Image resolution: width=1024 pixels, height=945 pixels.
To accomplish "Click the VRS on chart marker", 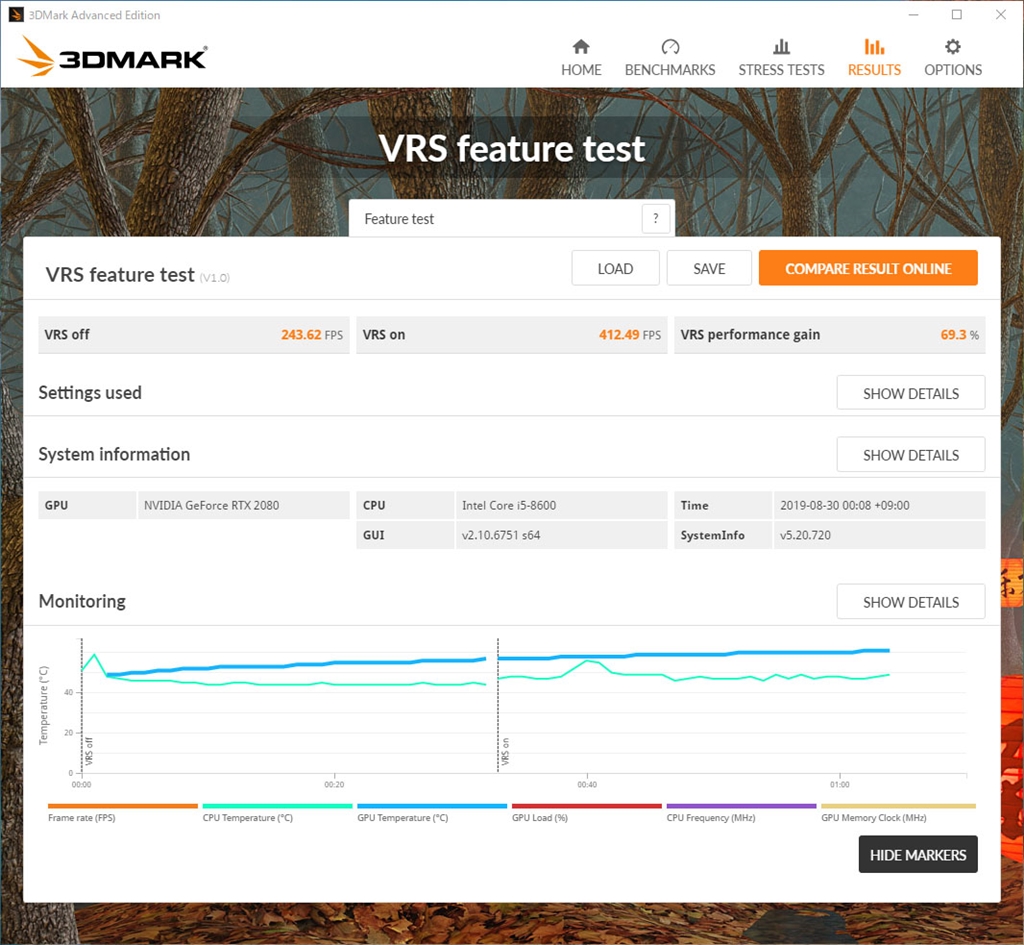I will (x=505, y=752).
